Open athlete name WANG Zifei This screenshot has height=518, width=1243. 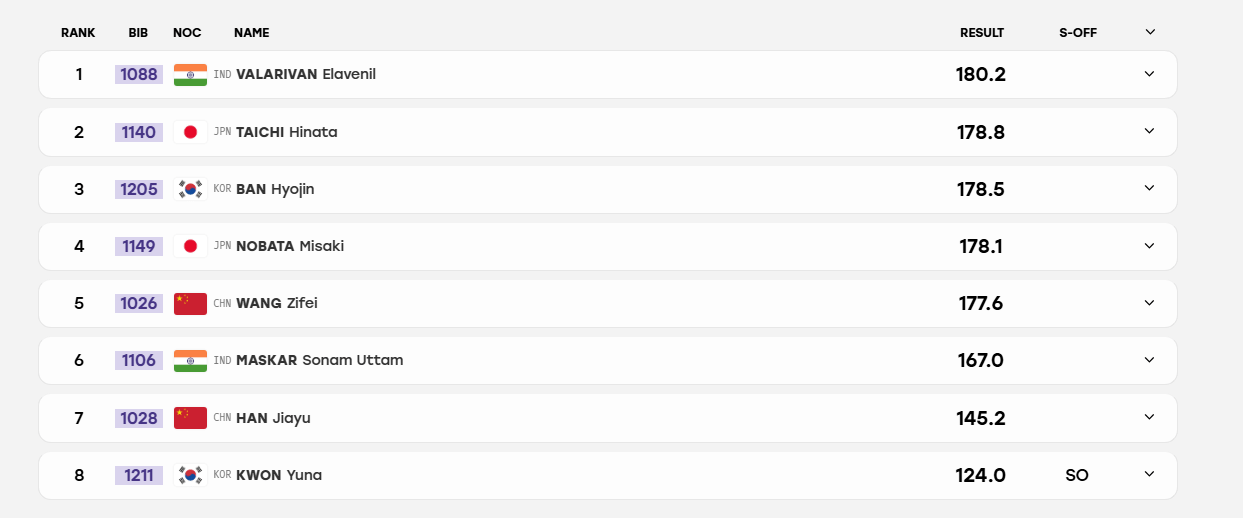pos(277,303)
